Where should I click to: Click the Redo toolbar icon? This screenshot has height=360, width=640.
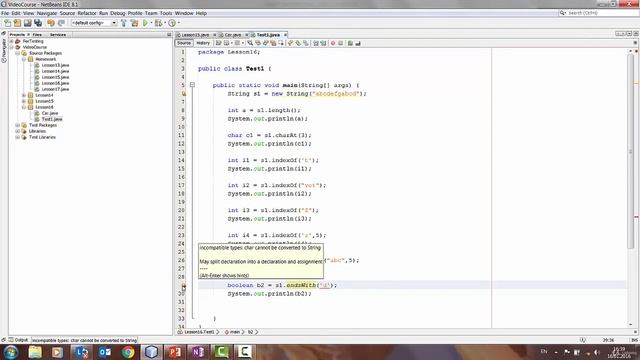pos(61,23)
